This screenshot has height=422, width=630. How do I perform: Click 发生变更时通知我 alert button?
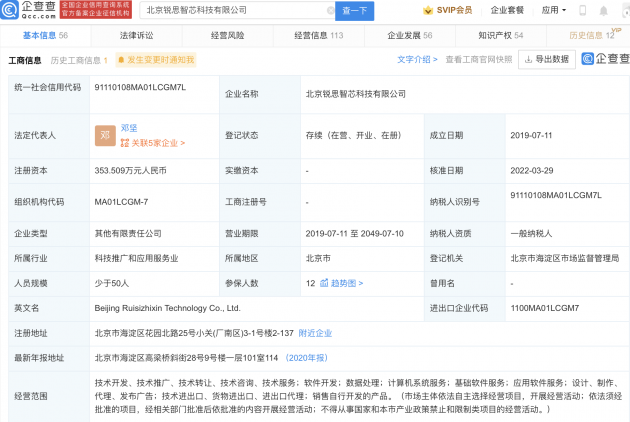(156, 60)
